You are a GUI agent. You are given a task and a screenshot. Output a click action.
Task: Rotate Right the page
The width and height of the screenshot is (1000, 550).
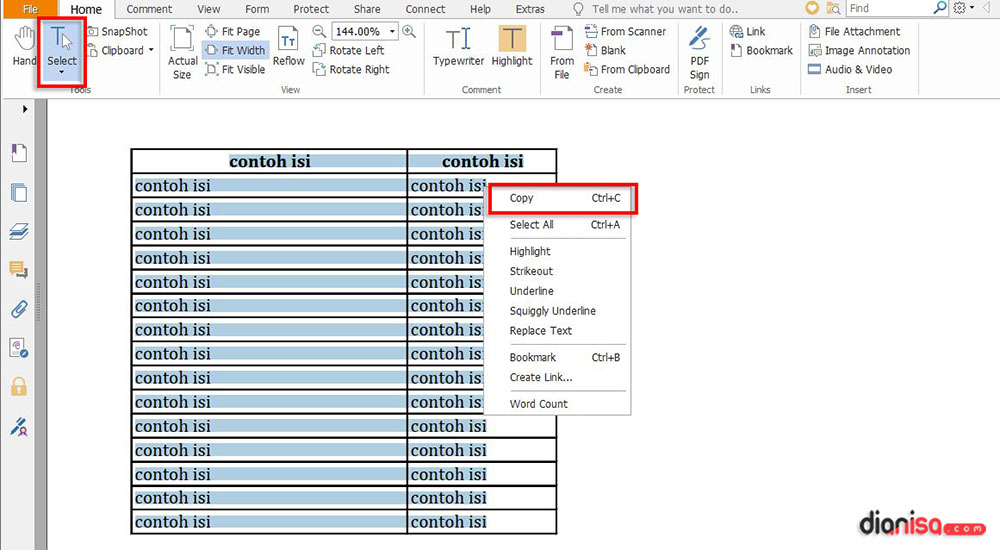[x=351, y=70]
